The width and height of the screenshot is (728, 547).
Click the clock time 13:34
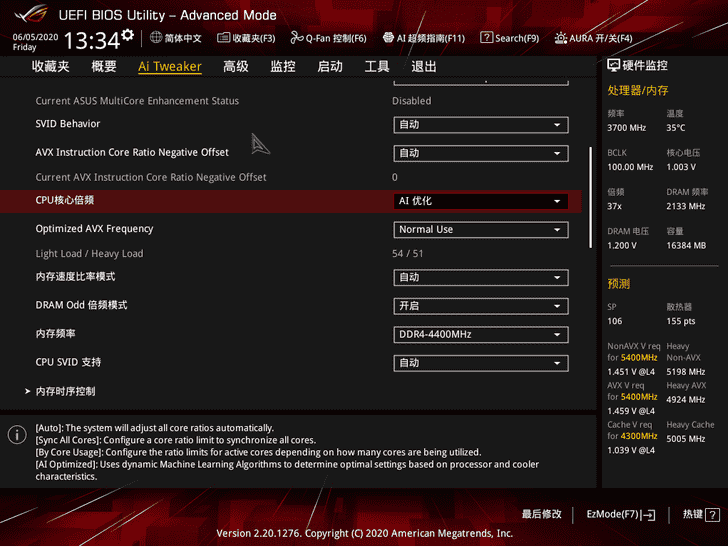[92, 40]
